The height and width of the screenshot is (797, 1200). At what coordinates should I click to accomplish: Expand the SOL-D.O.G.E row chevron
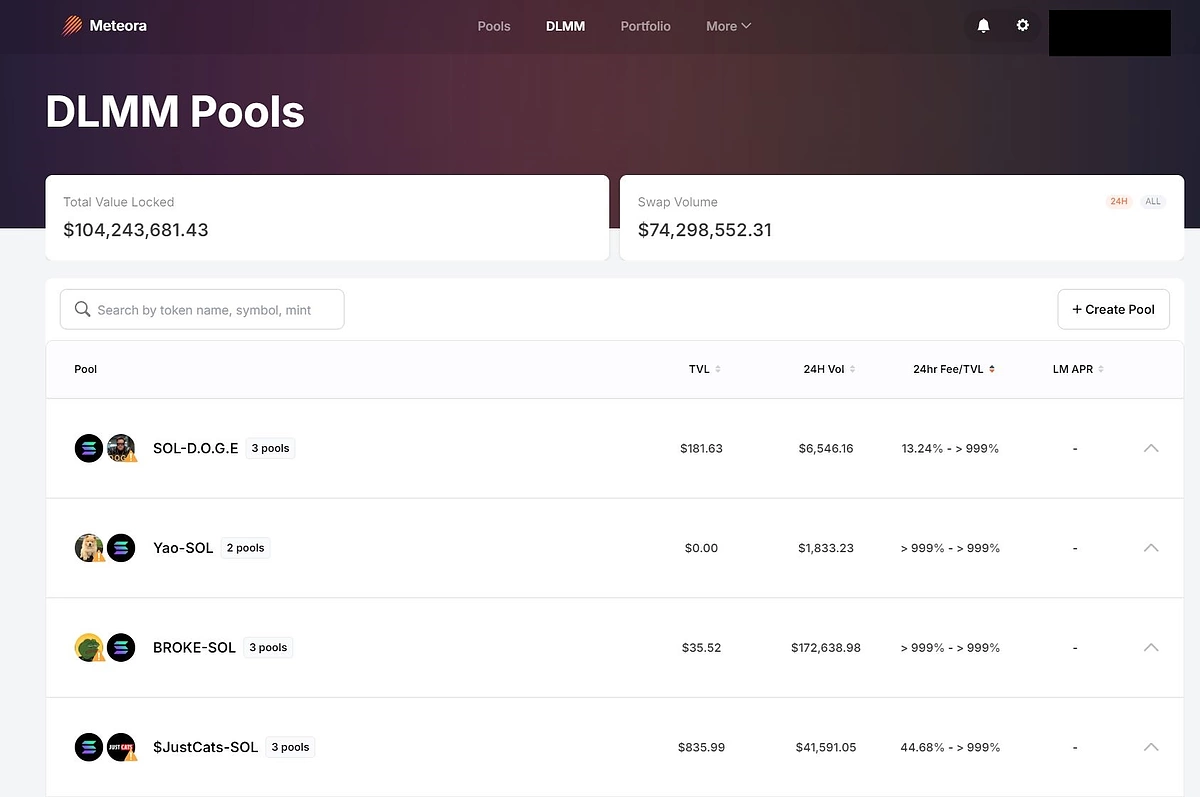[x=1151, y=448]
